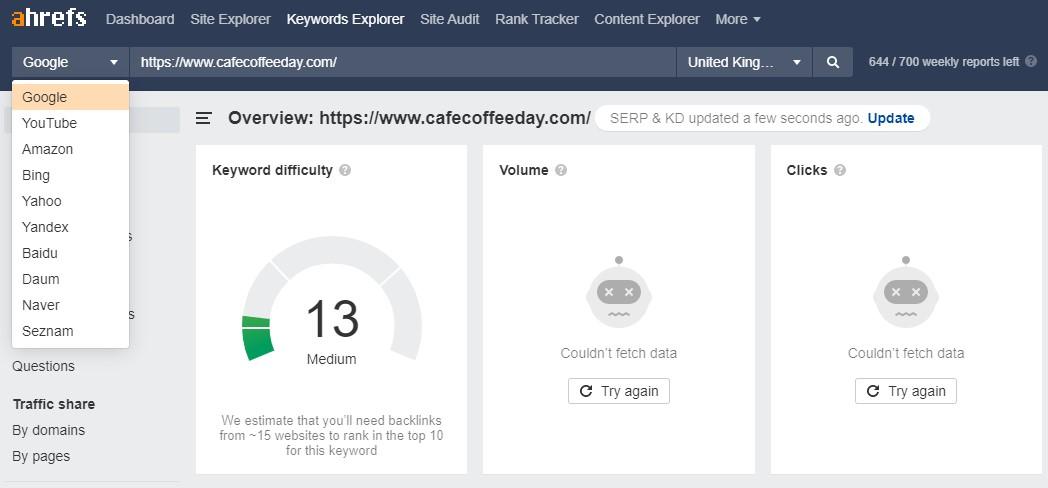
Task: Click the magnifying glass search button
Action: (832, 62)
